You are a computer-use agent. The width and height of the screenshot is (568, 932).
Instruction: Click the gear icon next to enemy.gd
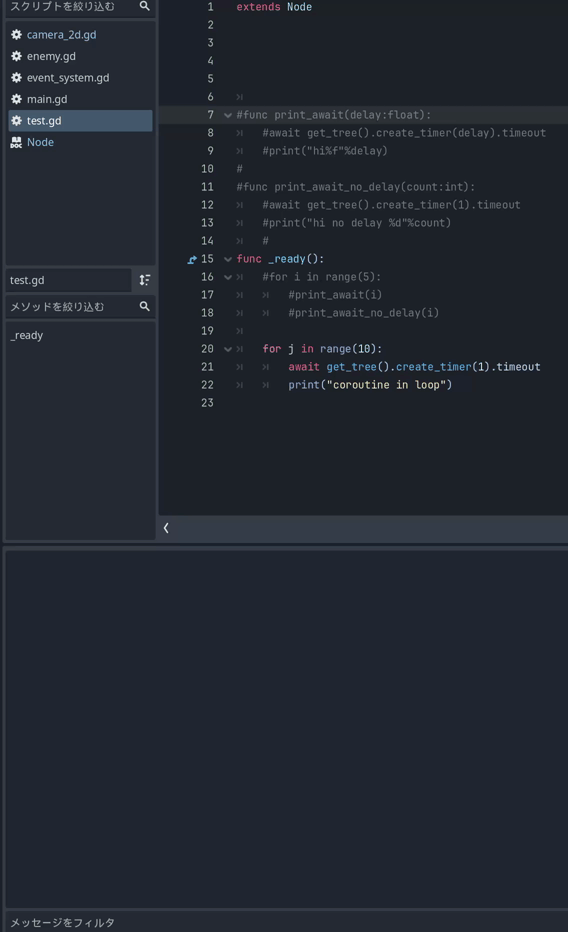[x=16, y=56]
